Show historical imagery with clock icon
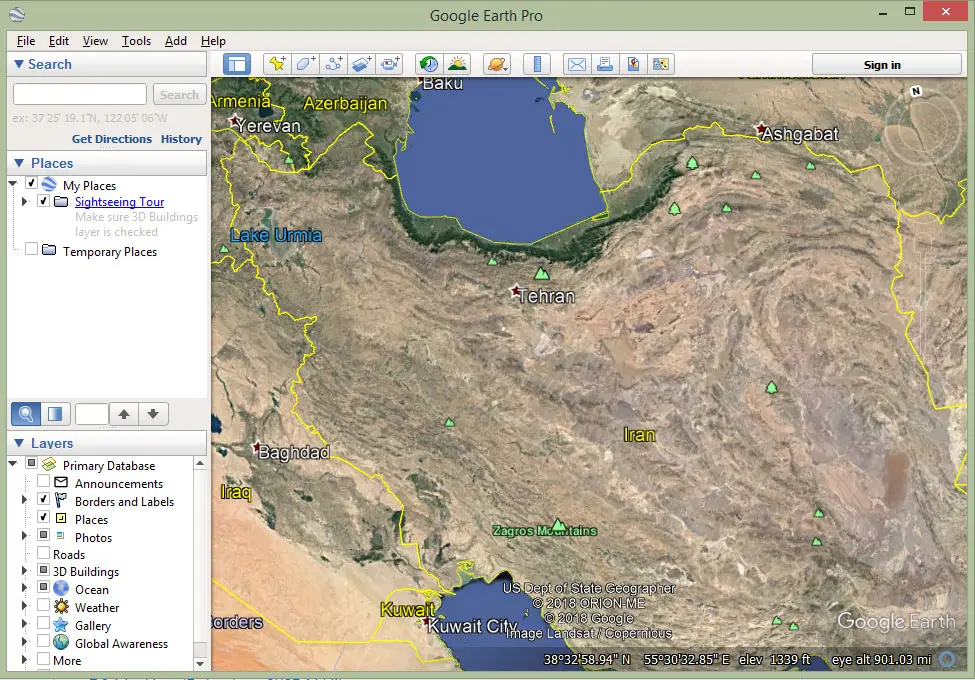Viewport: 975px width, 680px height. tap(429, 64)
